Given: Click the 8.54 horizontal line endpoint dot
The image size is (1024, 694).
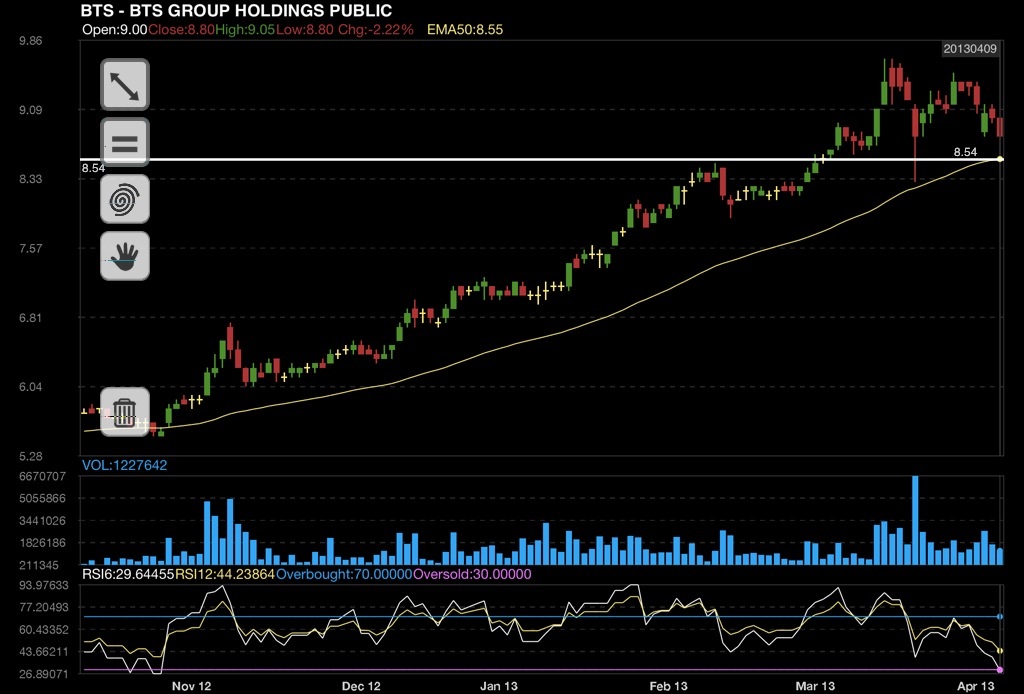Looking at the screenshot, I should [x=1000, y=159].
